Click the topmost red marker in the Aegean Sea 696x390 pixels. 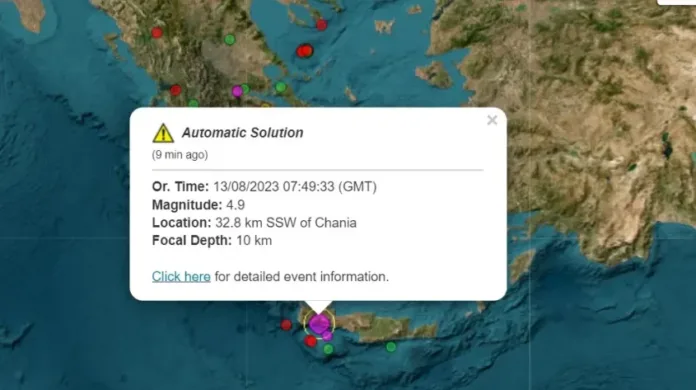coord(321,25)
